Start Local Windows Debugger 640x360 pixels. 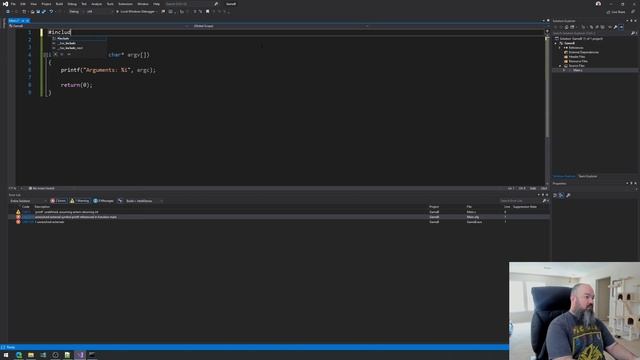point(137,11)
